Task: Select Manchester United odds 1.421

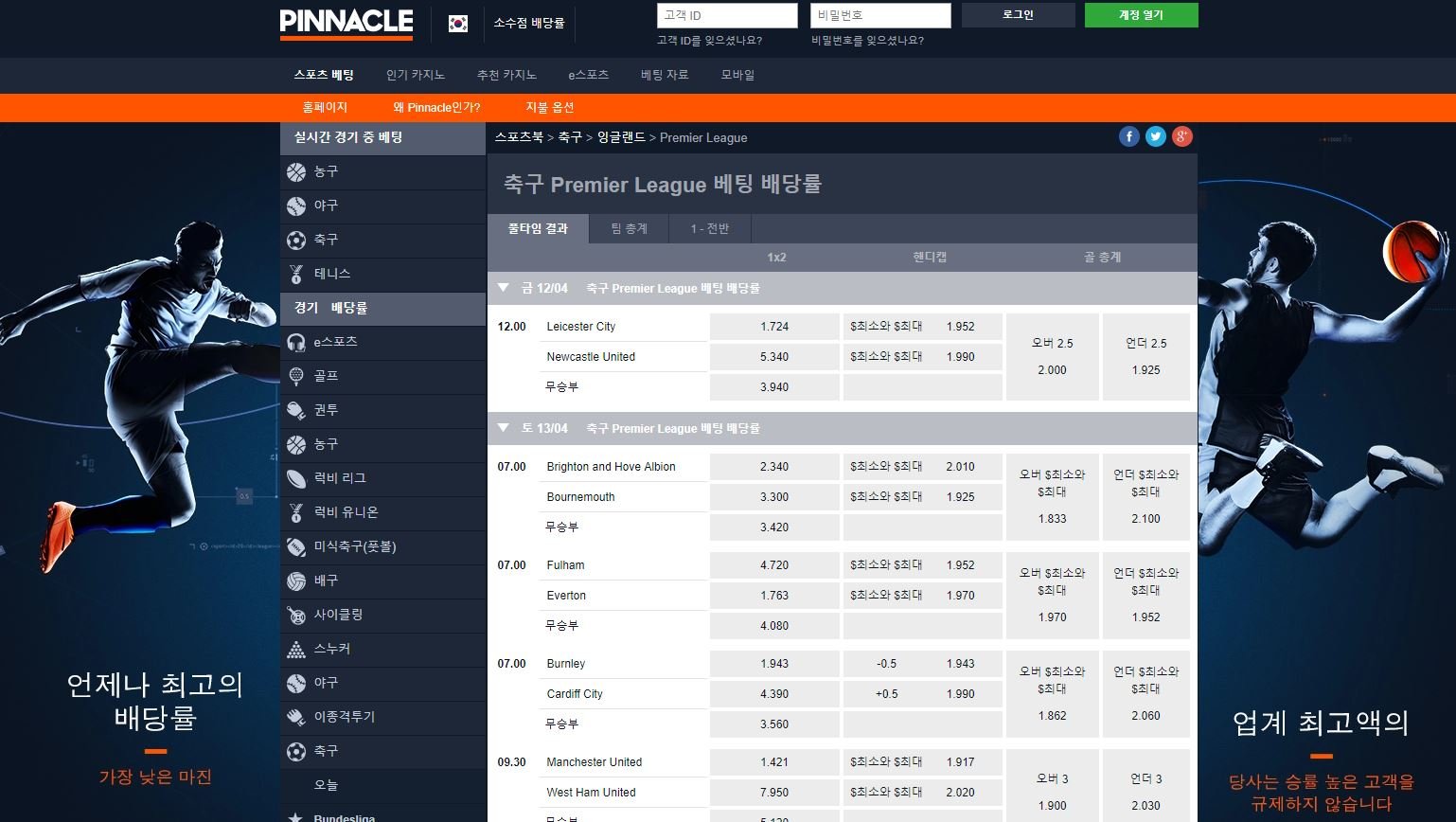Action: [x=774, y=762]
